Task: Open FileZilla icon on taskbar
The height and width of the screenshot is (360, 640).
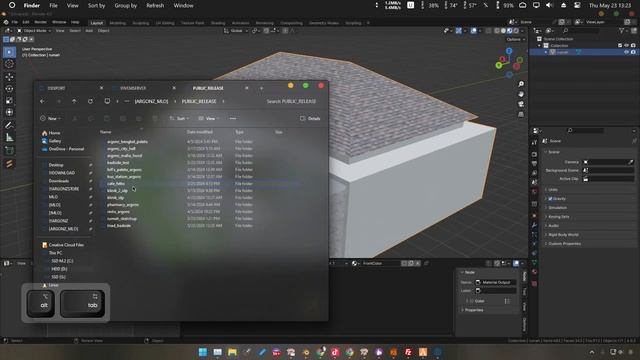Action: click(x=408, y=352)
